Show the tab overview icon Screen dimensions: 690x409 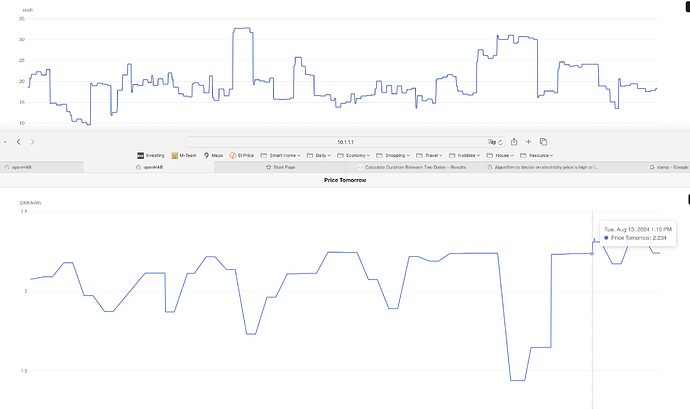pyautogui.click(x=543, y=142)
